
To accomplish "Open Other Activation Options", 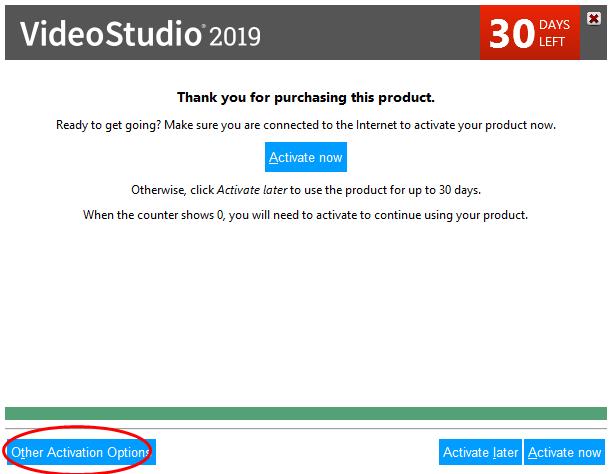I will point(81,452).
